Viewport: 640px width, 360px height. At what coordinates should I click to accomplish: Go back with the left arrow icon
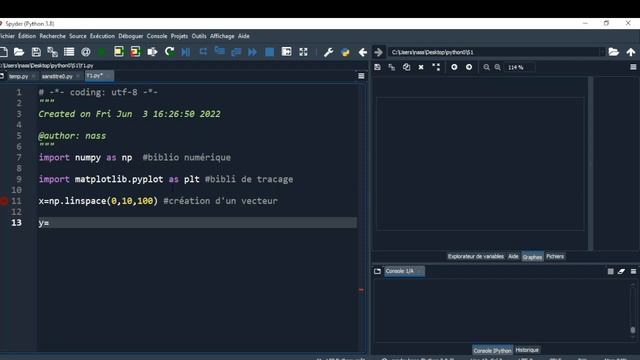[362, 52]
